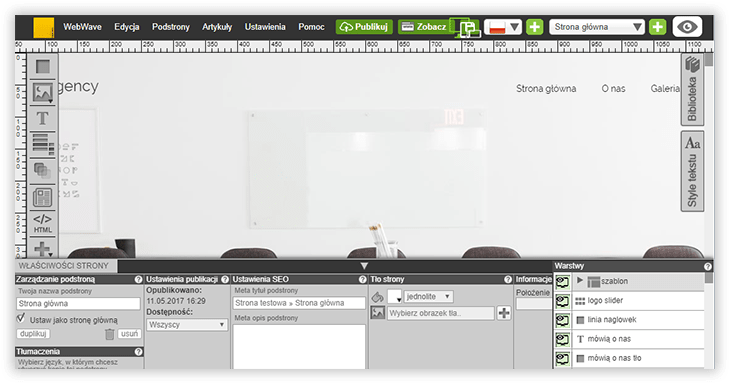
Task: Open the Dostępność Wszyscy dropdown
Action: click(187, 325)
